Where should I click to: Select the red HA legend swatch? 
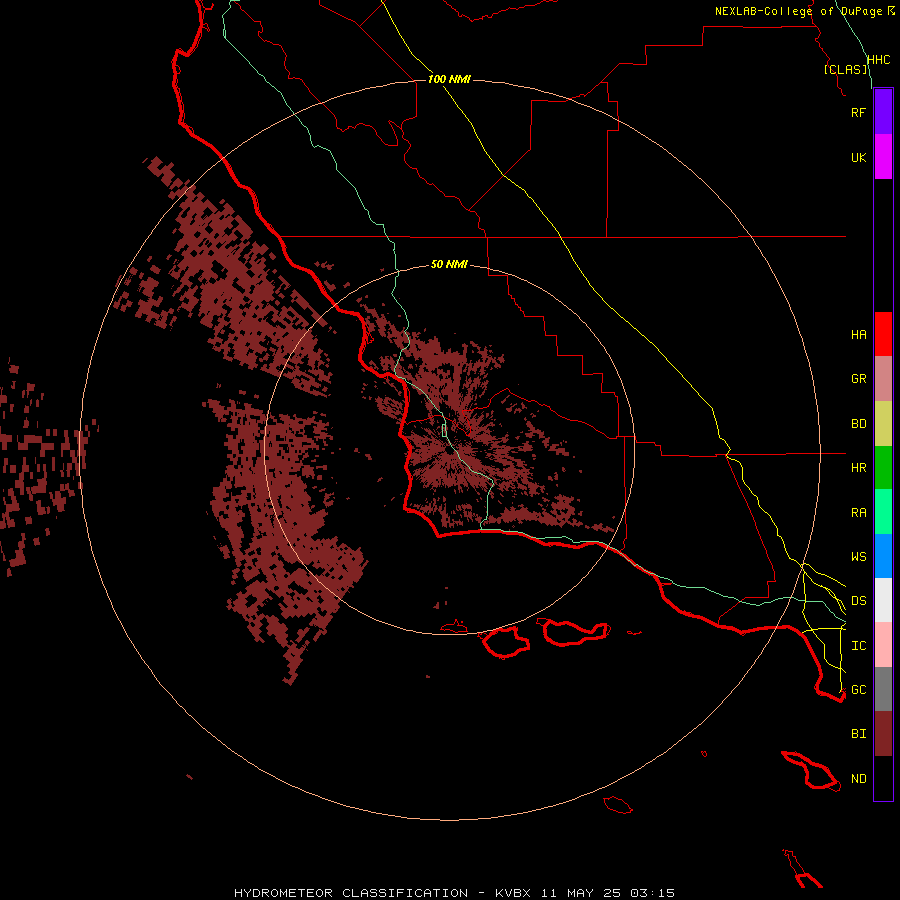coord(883,334)
